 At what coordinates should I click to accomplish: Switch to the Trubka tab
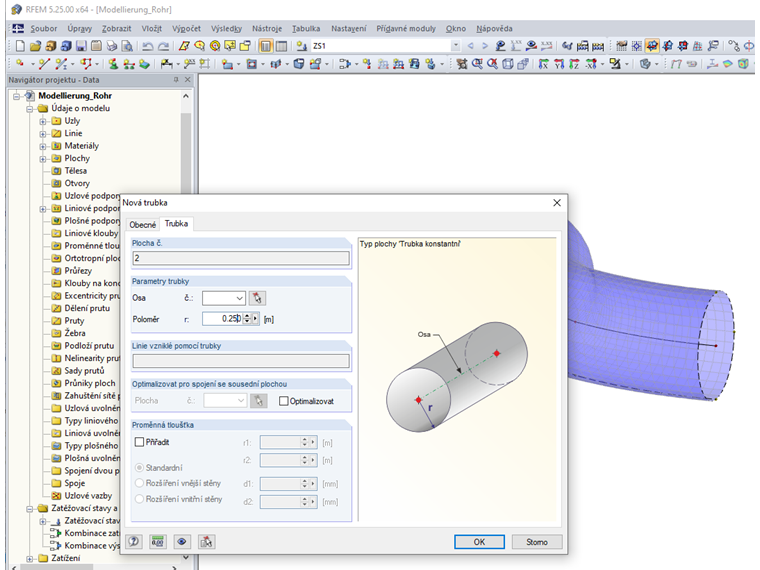coord(176,223)
